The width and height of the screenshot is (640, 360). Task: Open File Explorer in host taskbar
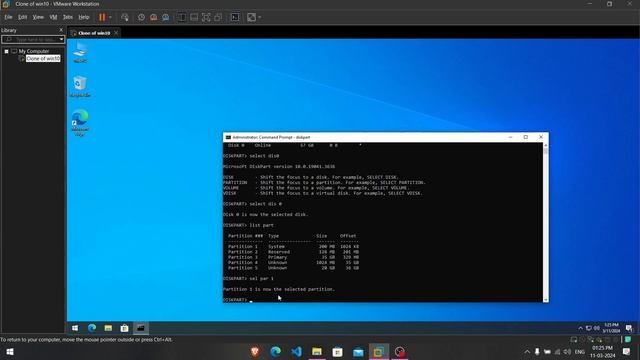(317, 351)
